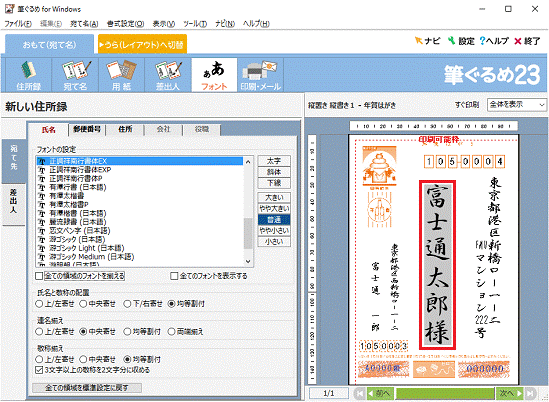The image size is (549, 402).
Task: Switch to うら(レイアウト)へ切替 tab
Action: 142,44
